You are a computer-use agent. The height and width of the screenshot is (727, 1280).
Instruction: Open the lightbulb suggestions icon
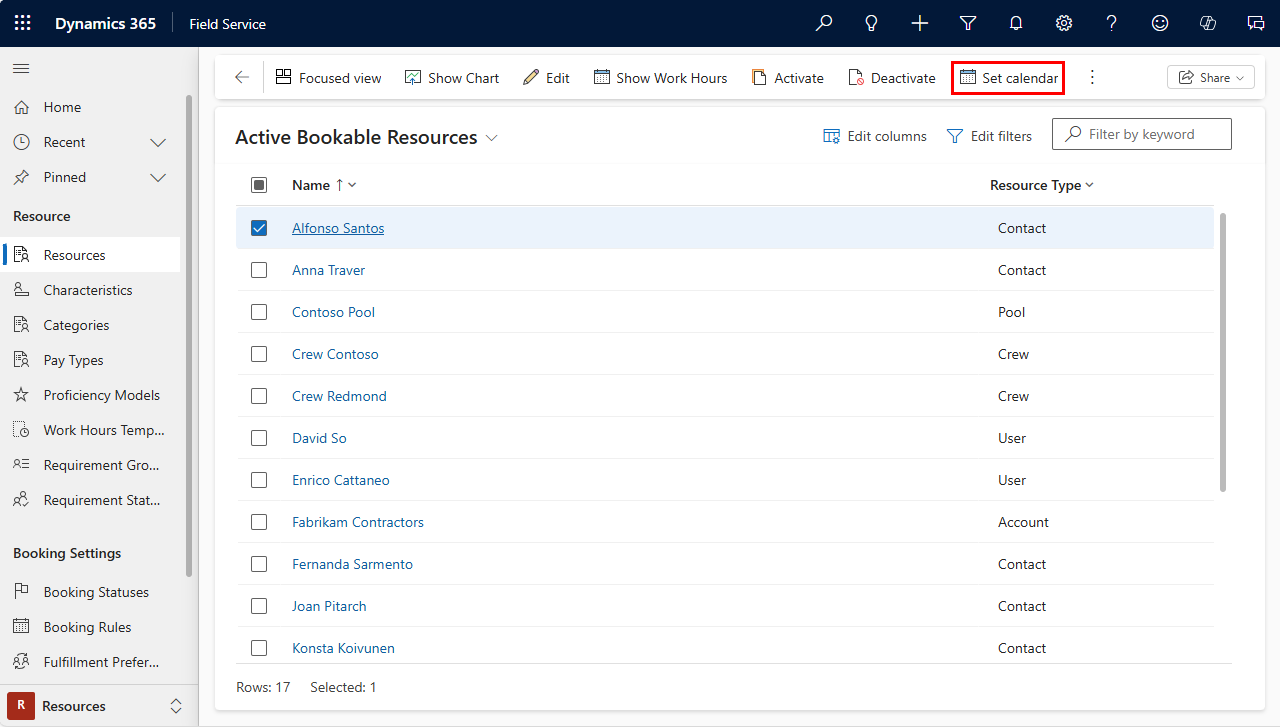point(871,23)
